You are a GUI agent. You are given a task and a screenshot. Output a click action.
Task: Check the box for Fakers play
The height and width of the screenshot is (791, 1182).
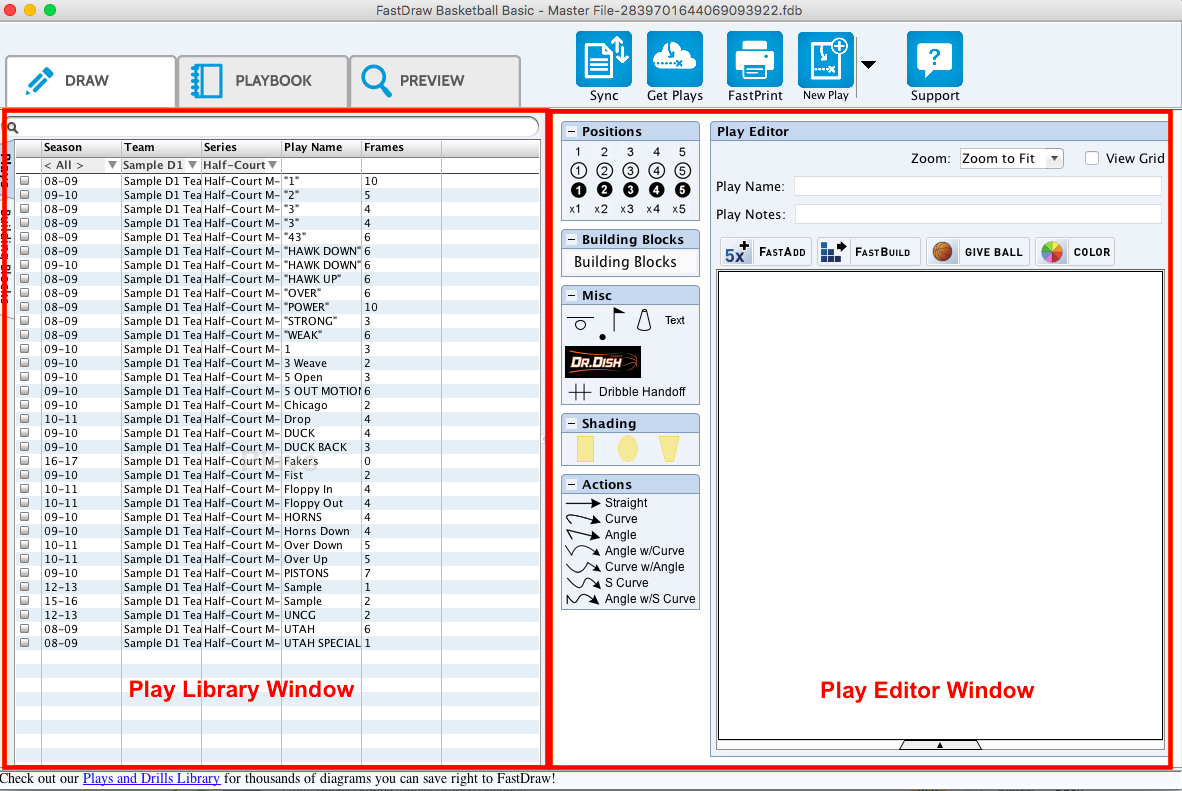click(25, 461)
